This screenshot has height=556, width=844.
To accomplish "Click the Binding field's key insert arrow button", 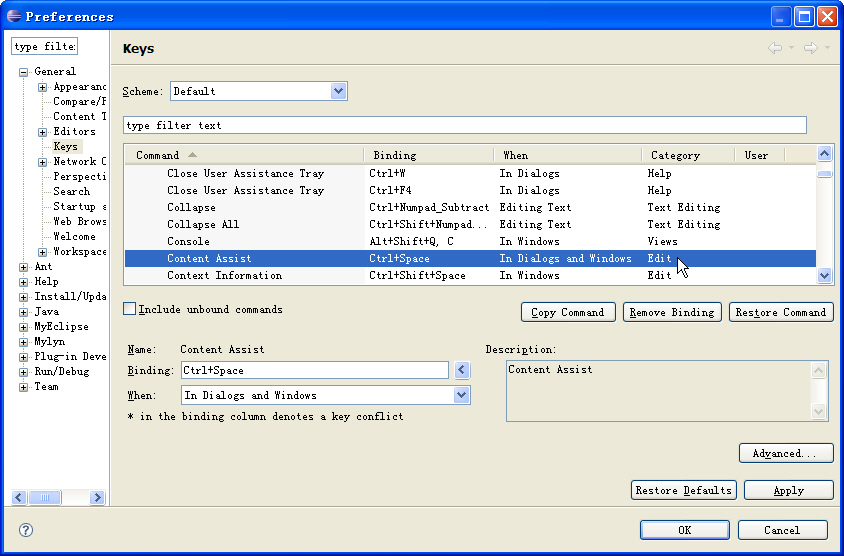I will coord(462,370).
